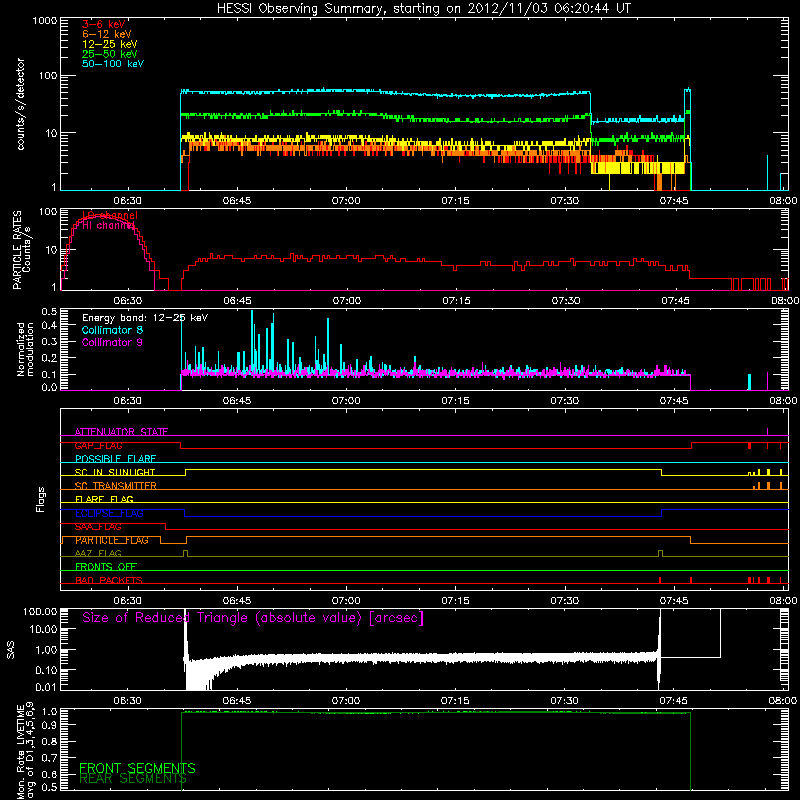Click 07:45 time label under SAS panel

(x=673, y=701)
